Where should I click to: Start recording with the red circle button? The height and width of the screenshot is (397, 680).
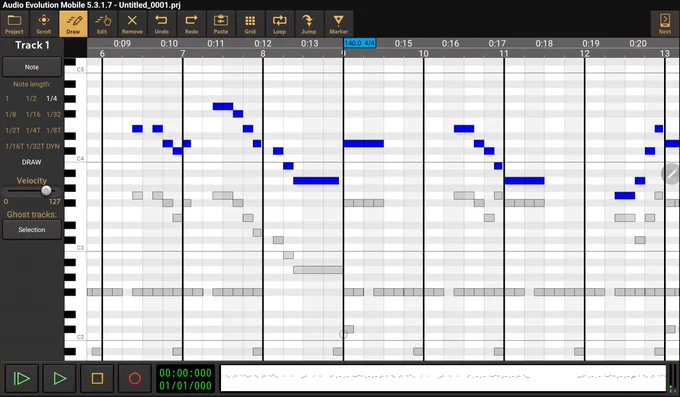click(x=134, y=379)
